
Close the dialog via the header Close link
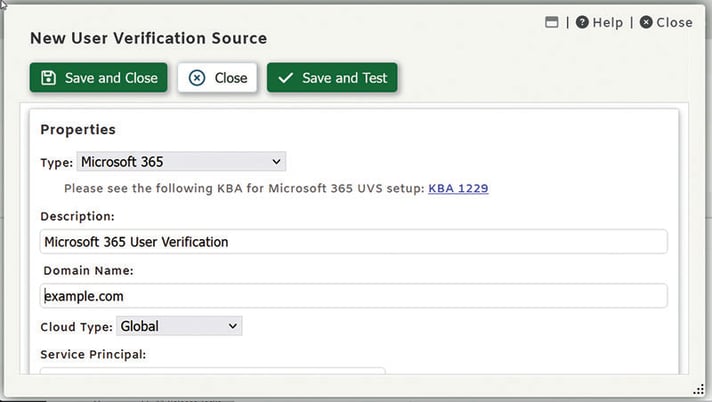pos(666,22)
